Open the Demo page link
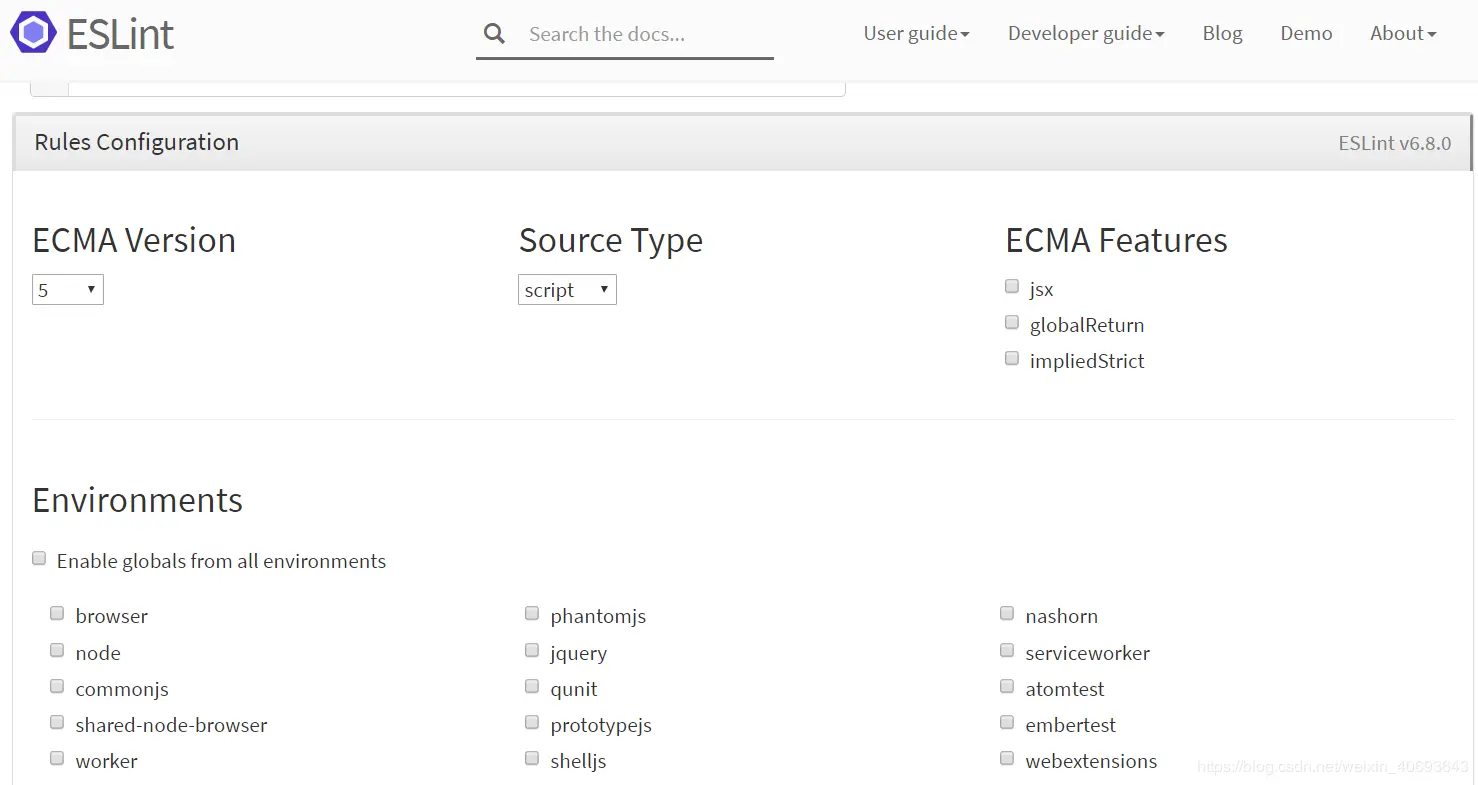This screenshot has height=785, width=1478. (x=1306, y=33)
